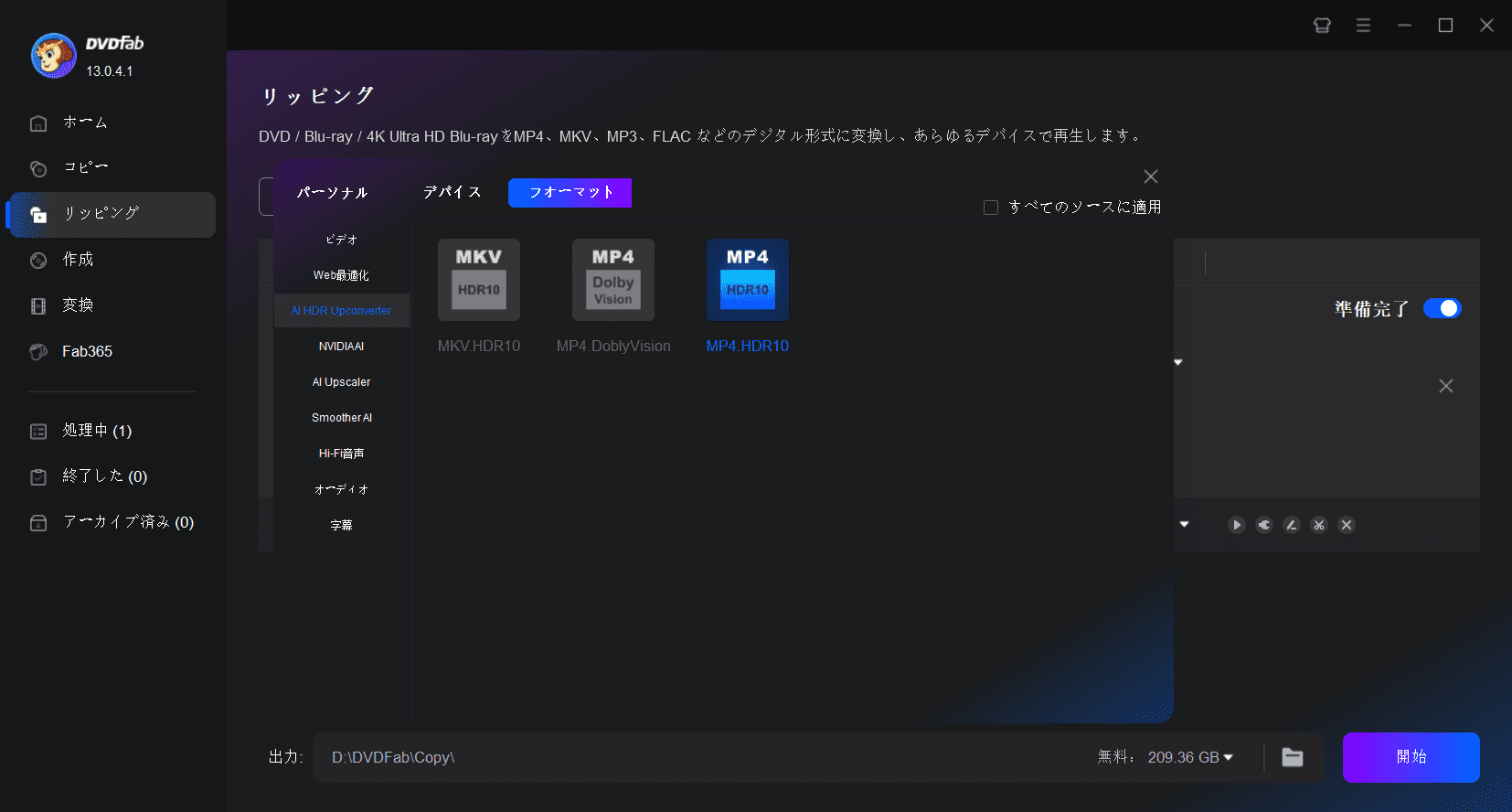This screenshot has height=812, width=1512.
Task: Click the copy disc icon
Action: point(38,168)
